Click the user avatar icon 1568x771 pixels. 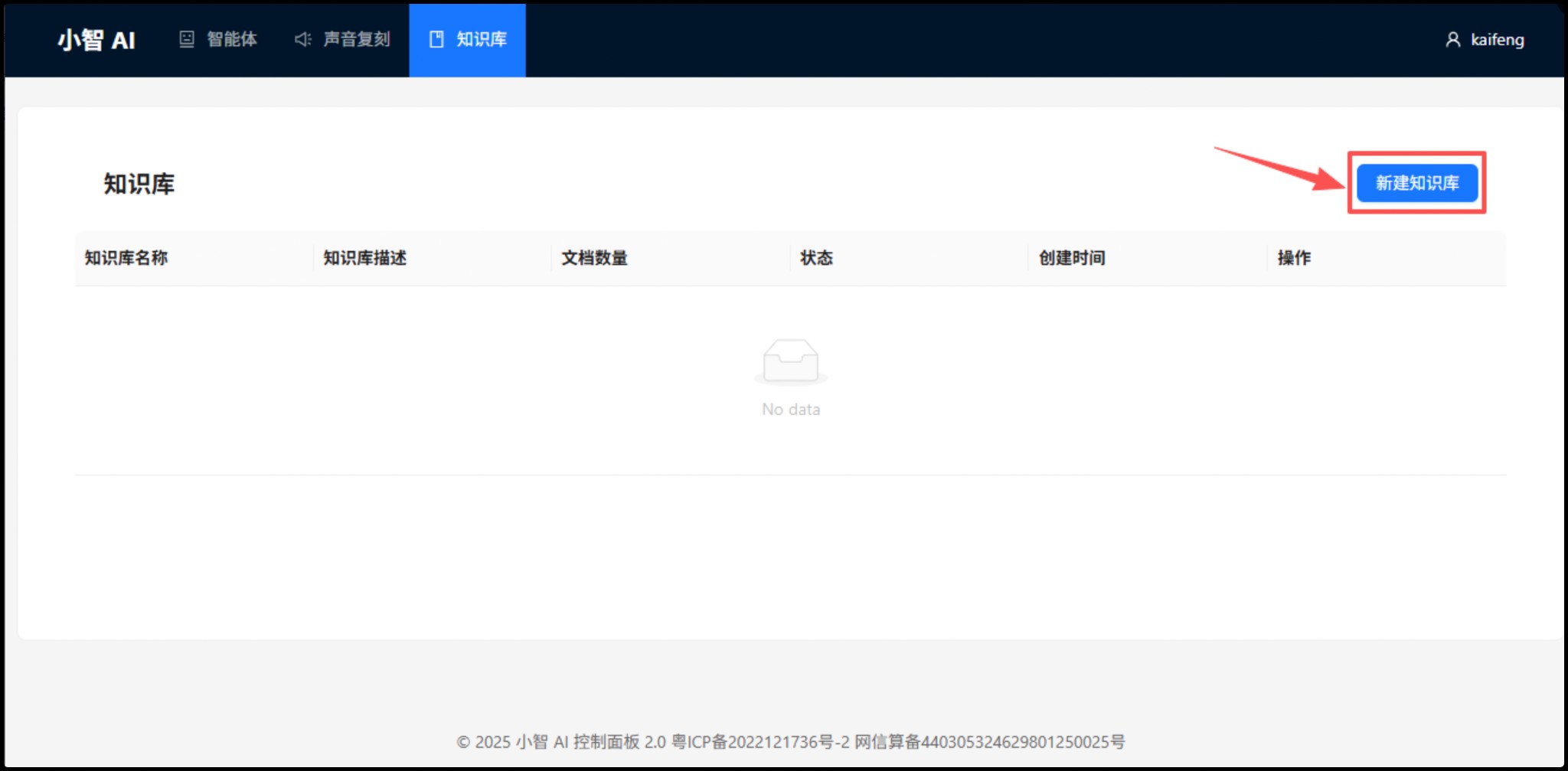pos(1452,40)
